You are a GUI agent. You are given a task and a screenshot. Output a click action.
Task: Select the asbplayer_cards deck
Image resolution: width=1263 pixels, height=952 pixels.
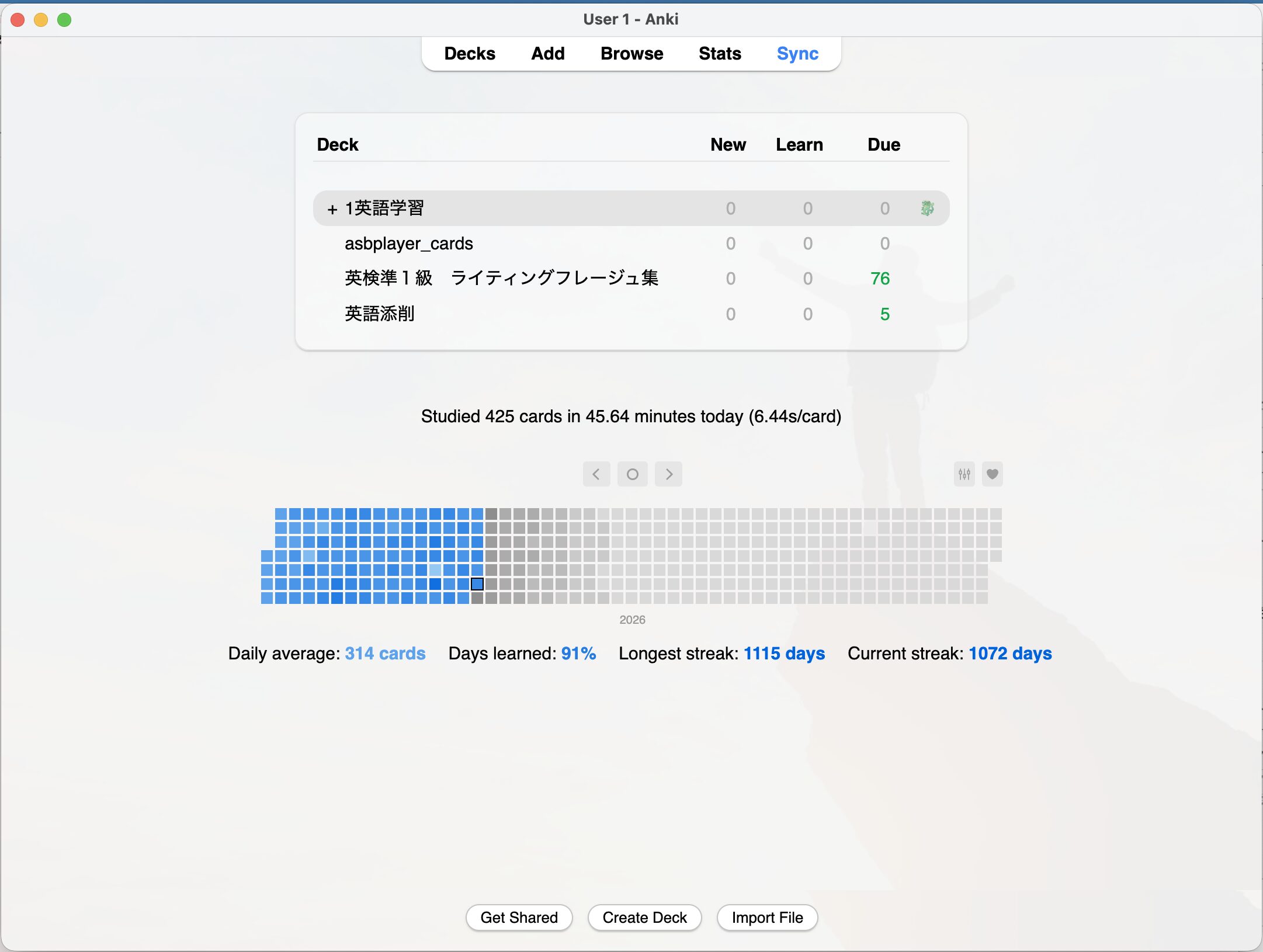[x=408, y=244]
